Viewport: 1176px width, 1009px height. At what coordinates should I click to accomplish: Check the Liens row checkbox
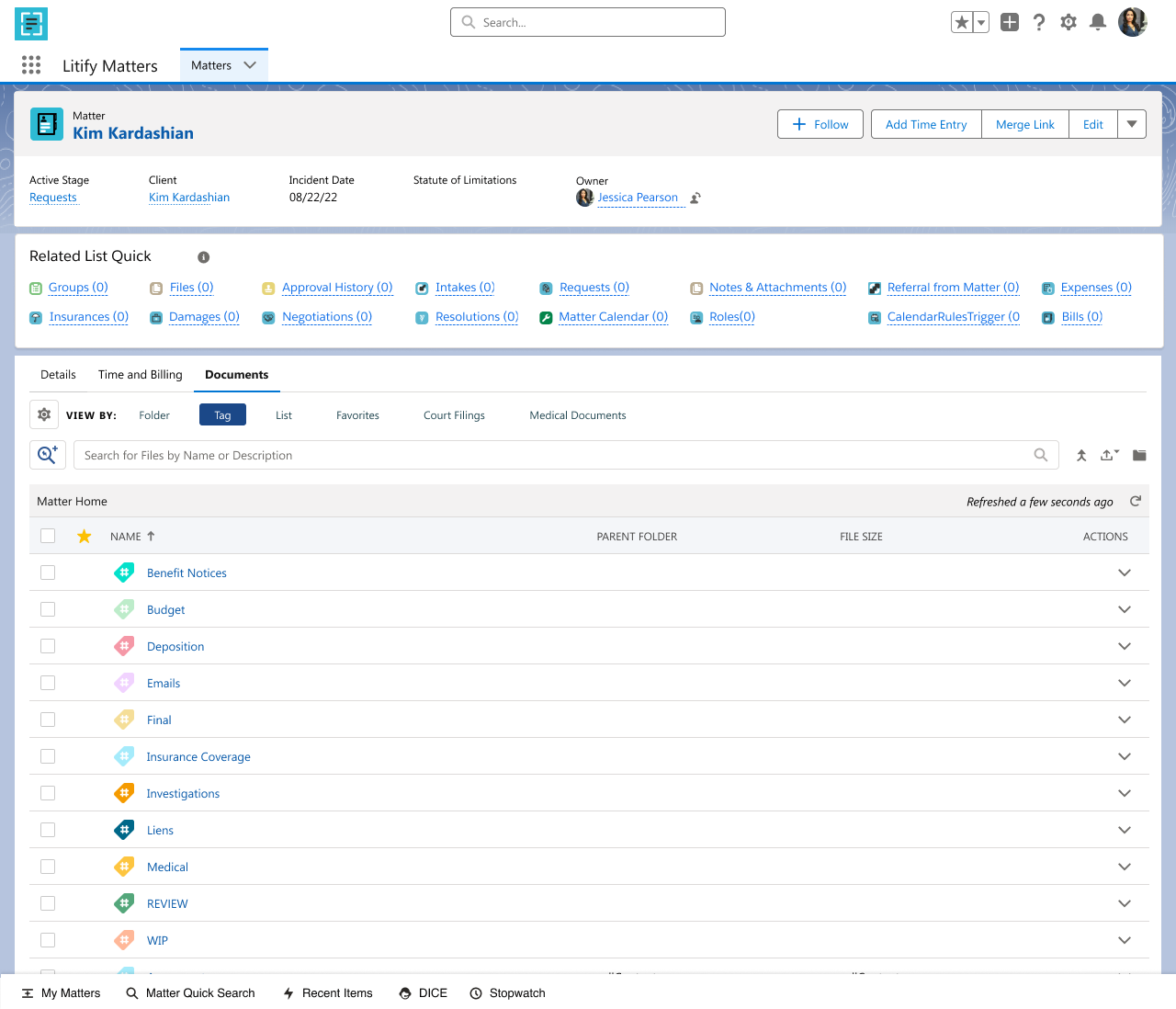48,830
